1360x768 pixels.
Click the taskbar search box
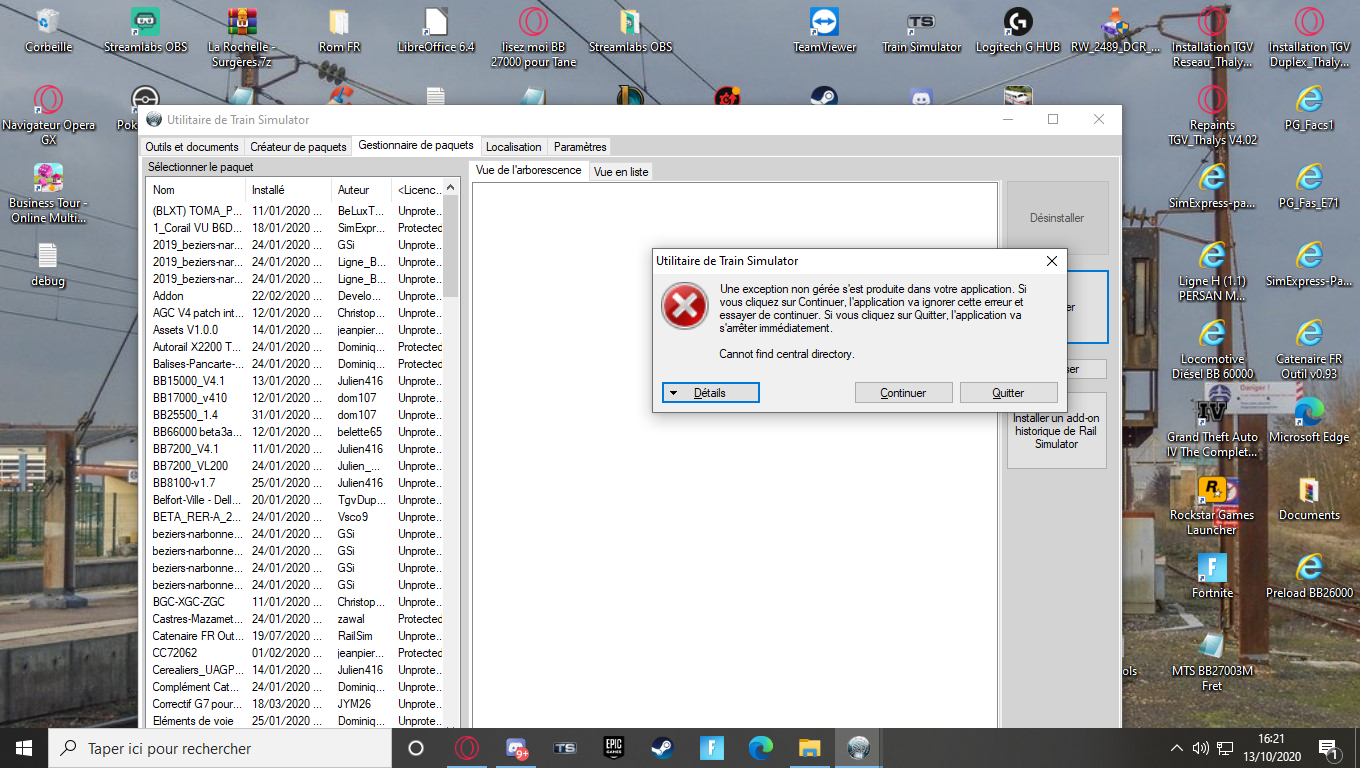click(x=219, y=748)
